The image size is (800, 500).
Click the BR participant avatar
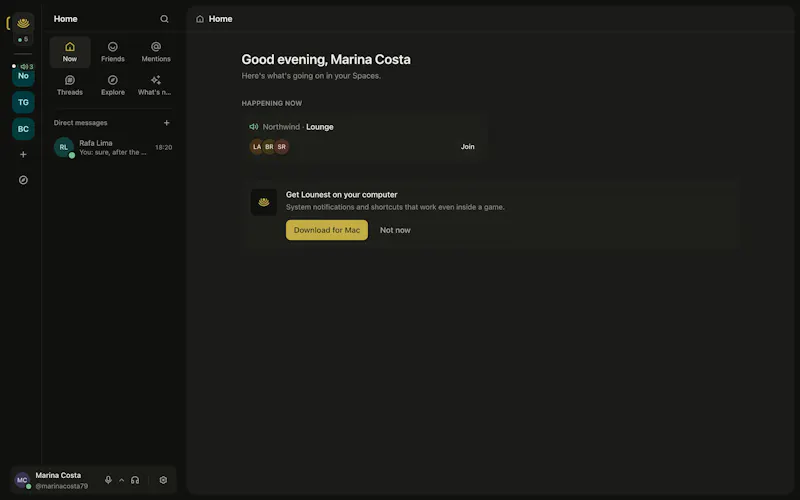[x=269, y=147]
